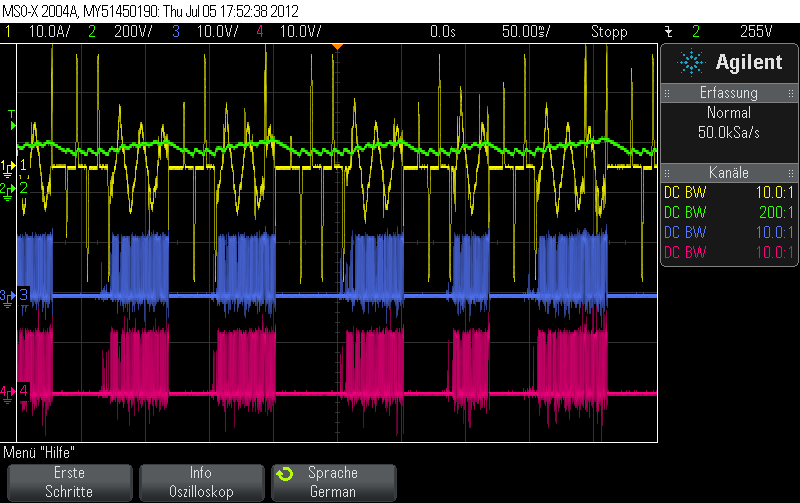Select the channel 2 ground marker
Viewport: 800px width, 503px height.
point(8,190)
